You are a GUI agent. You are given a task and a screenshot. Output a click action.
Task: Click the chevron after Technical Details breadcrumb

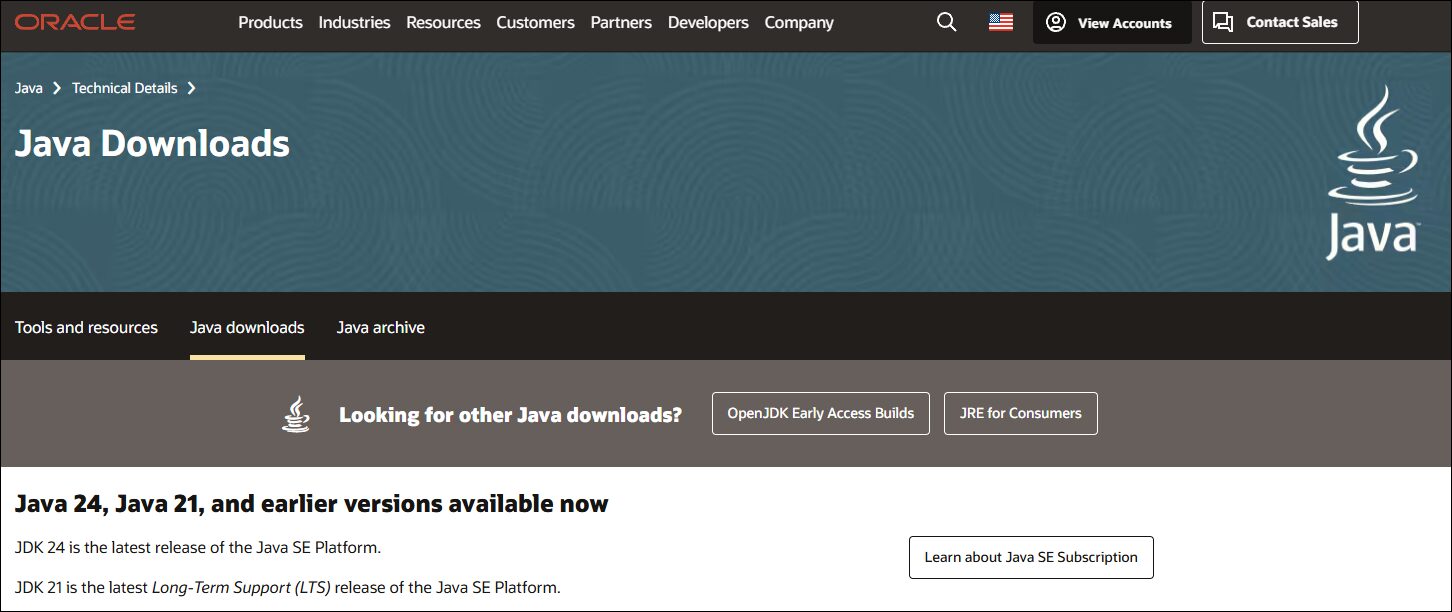pyautogui.click(x=191, y=88)
